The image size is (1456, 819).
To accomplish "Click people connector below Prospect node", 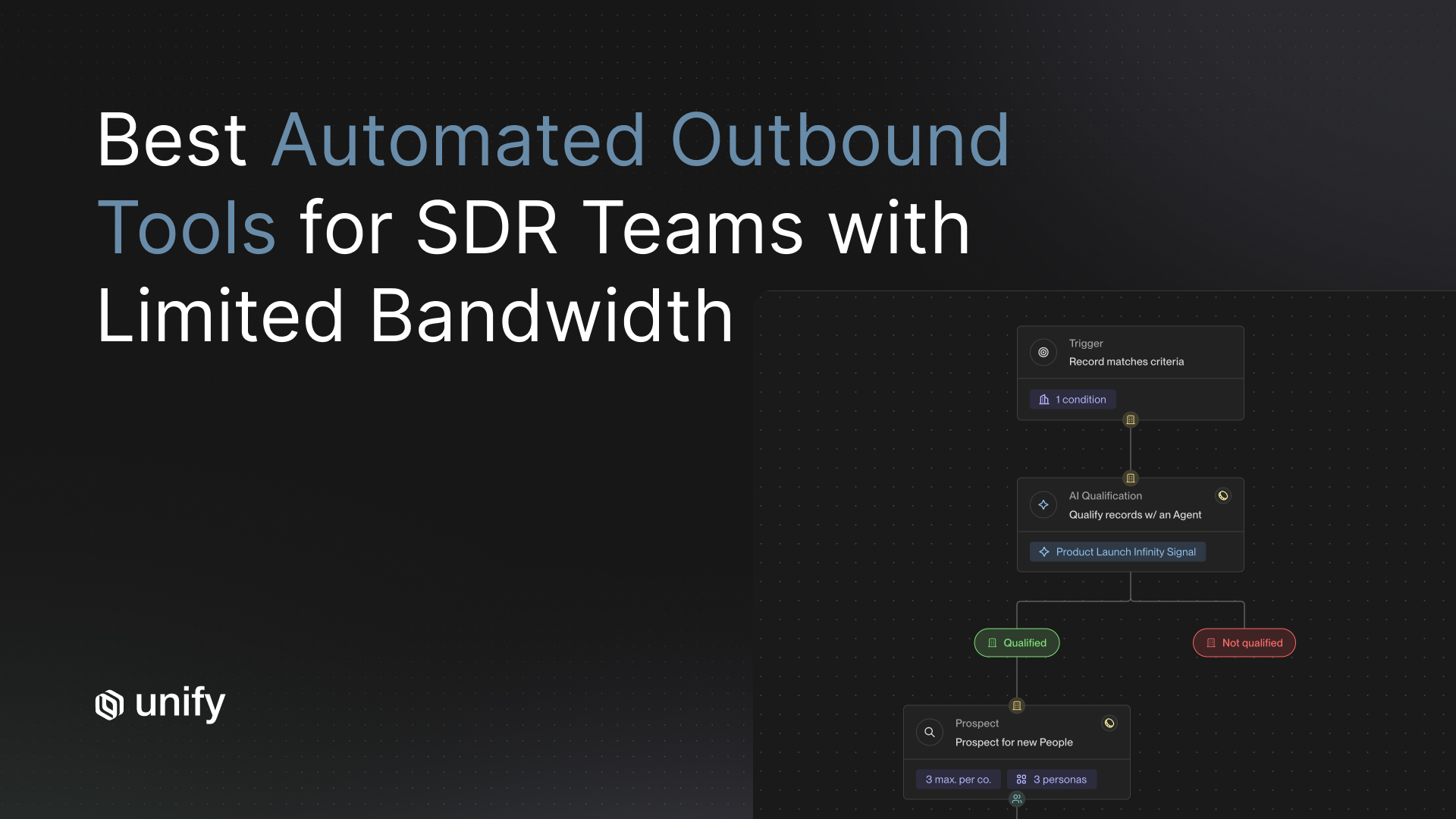I will pyautogui.click(x=1017, y=799).
